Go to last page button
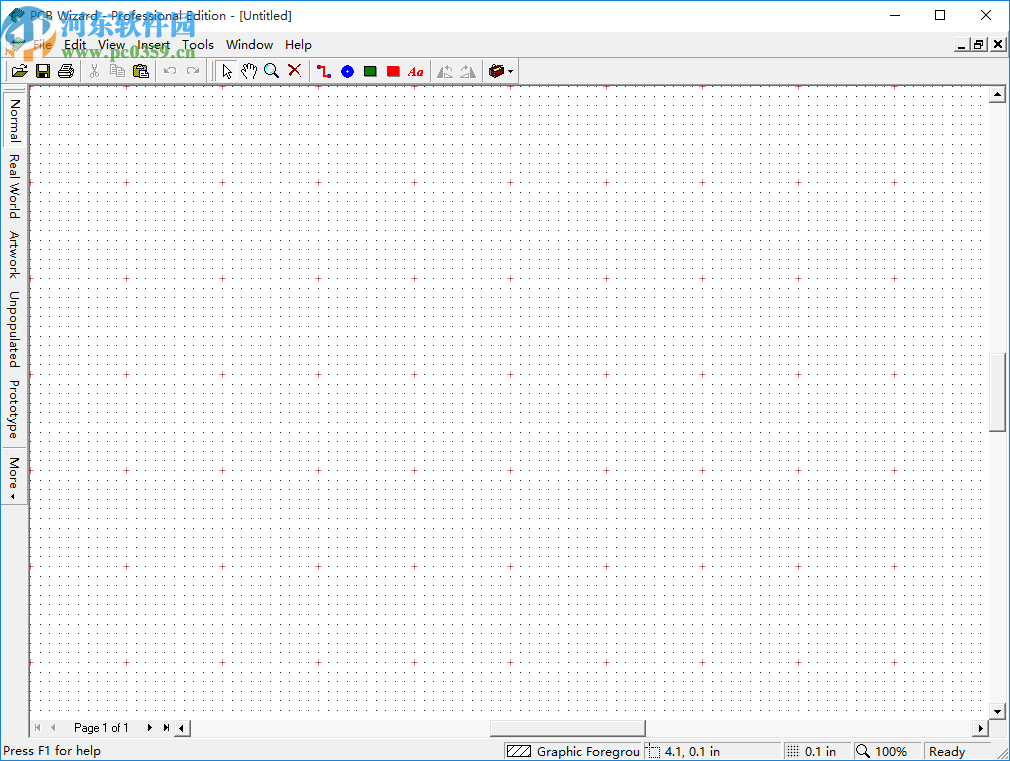Image resolution: width=1010 pixels, height=761 pixels. tap(166, 727)
